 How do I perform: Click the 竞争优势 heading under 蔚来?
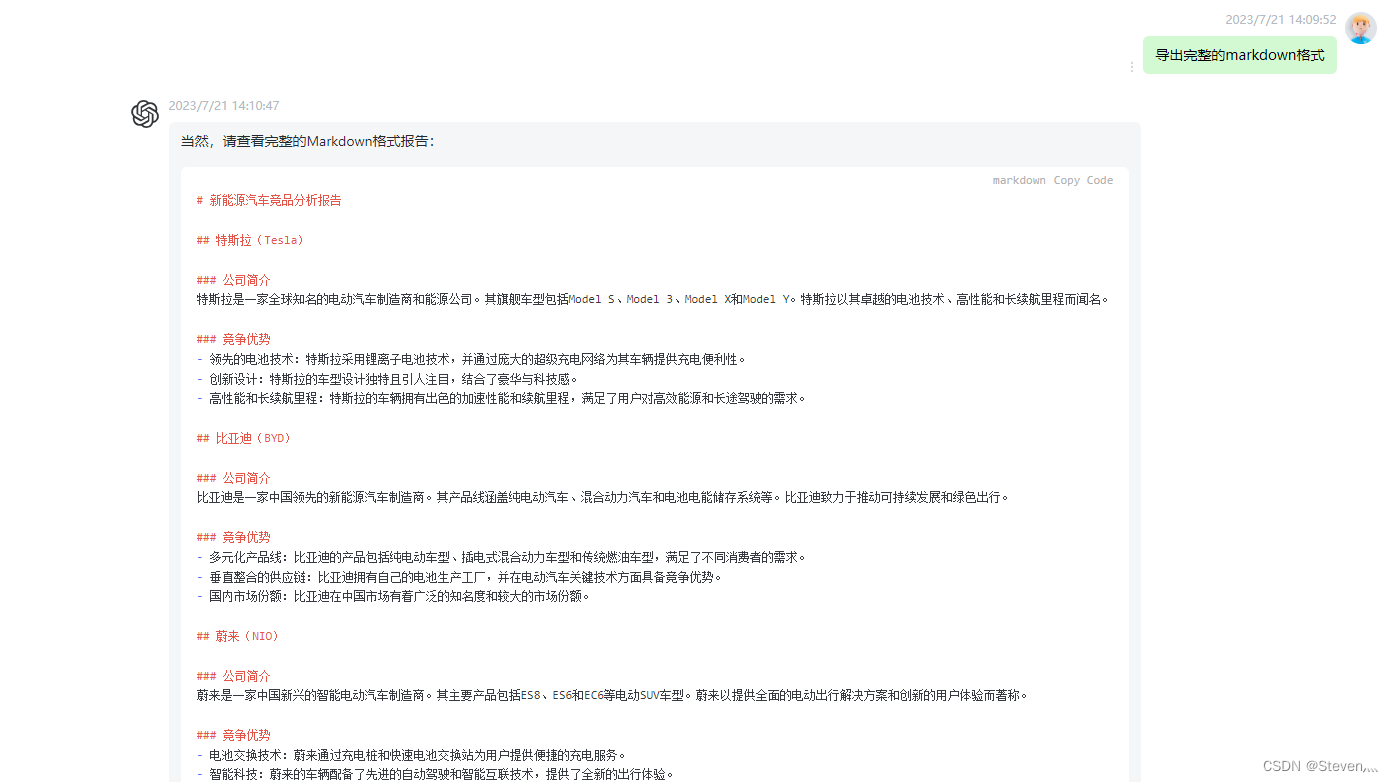234,735
